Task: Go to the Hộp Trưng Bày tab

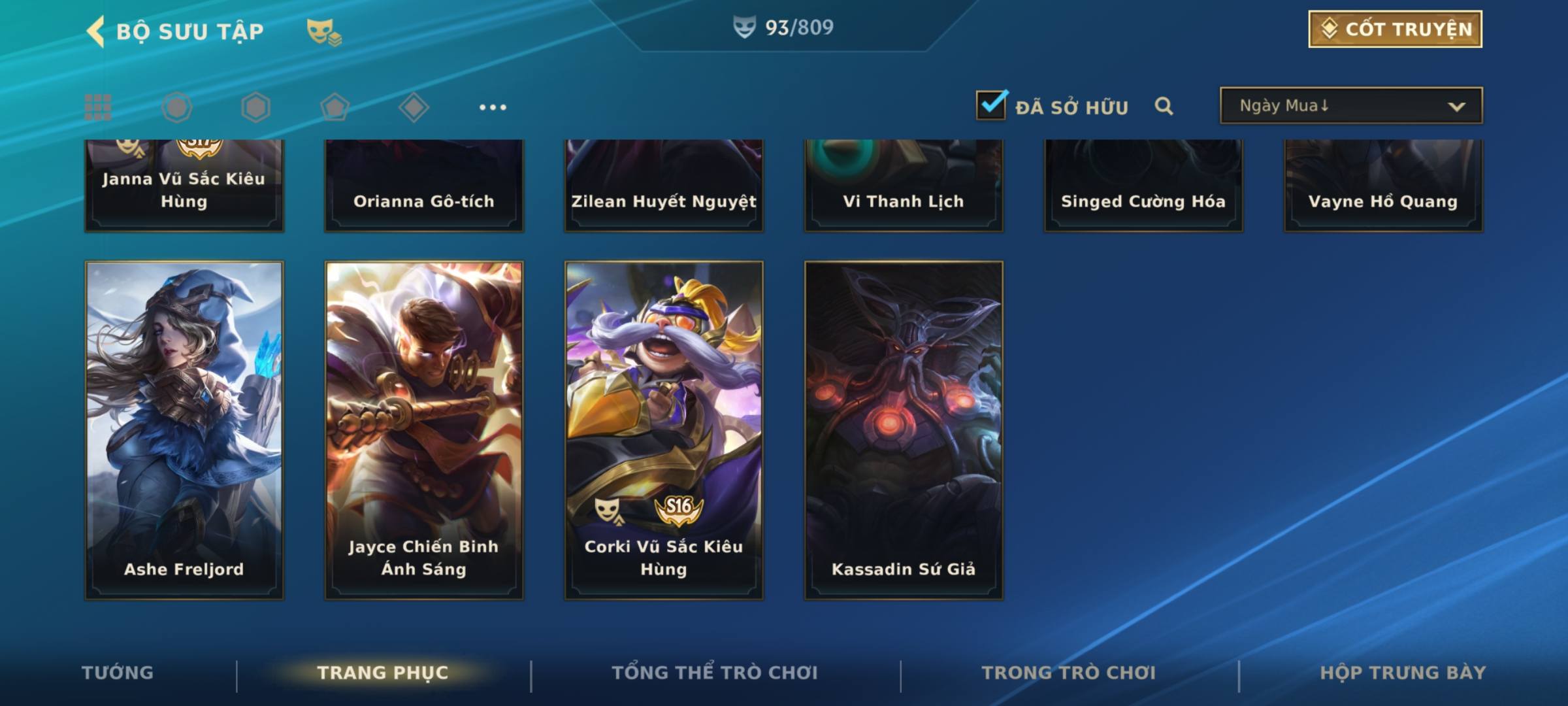Action: 1403,673
